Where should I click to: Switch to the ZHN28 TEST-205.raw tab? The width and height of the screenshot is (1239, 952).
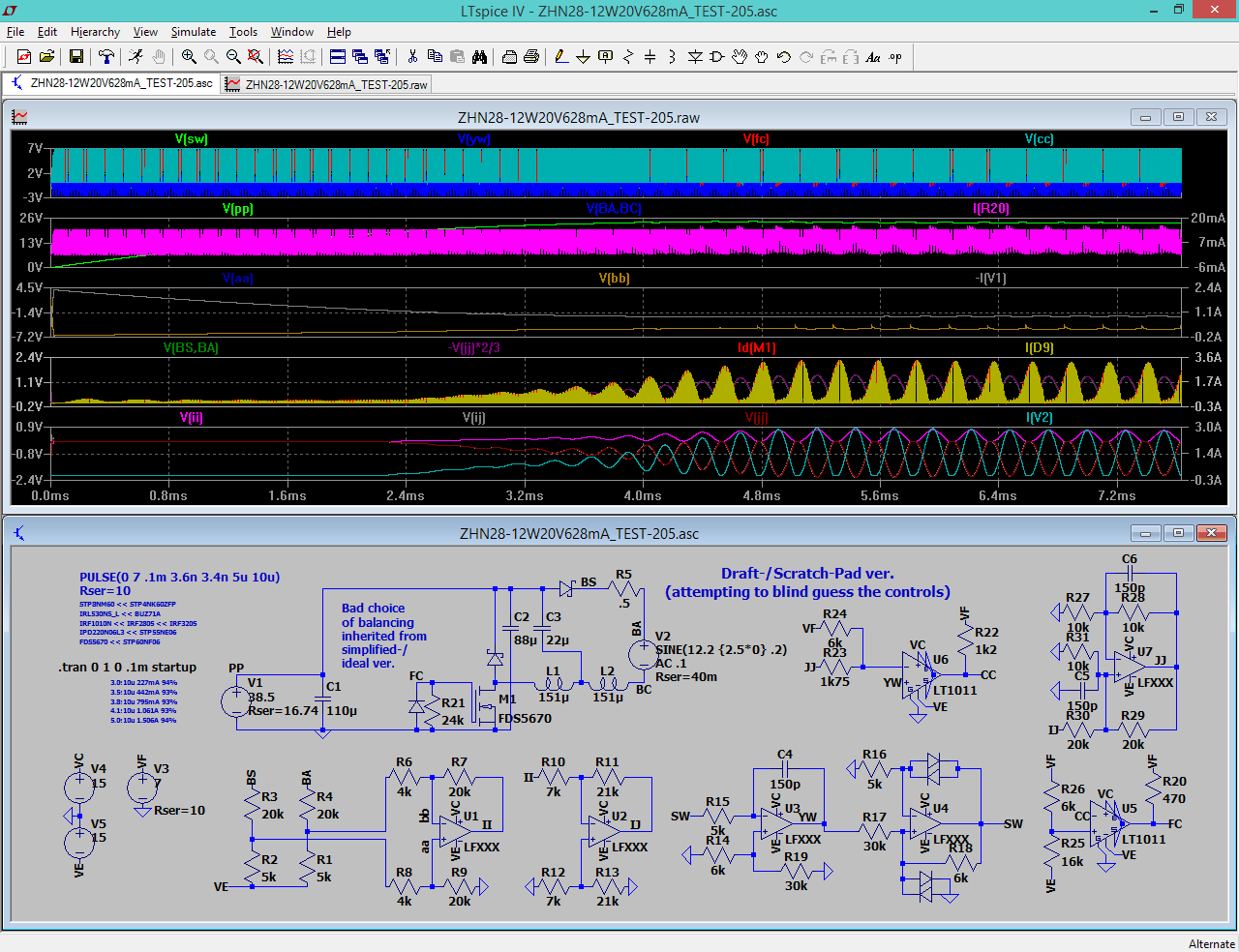[326, 84]
